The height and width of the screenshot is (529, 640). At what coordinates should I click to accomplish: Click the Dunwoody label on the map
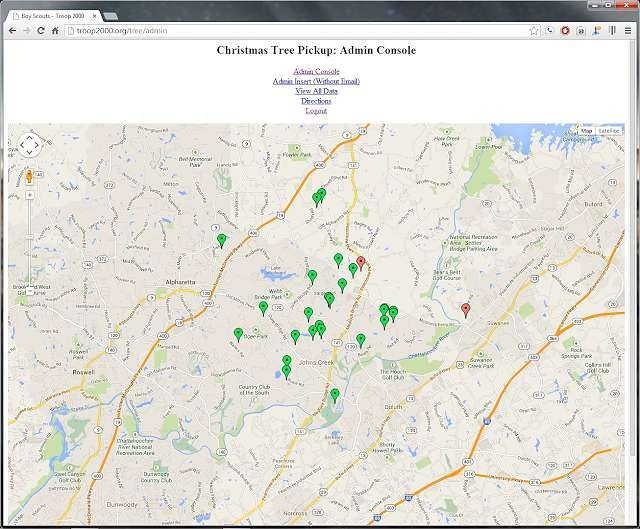point(122,505)
